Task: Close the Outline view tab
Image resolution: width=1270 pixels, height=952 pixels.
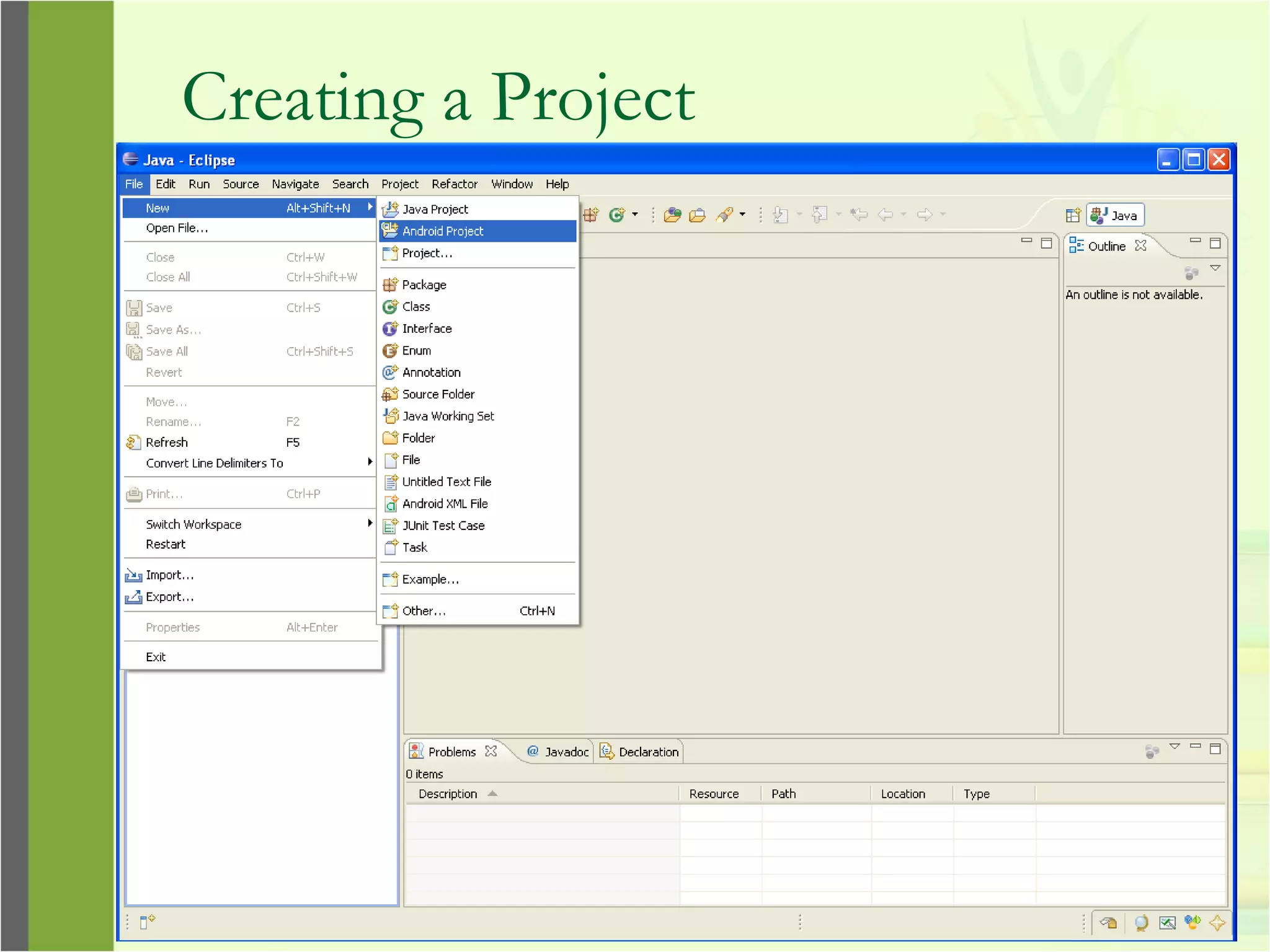Action: [1140, 245]
